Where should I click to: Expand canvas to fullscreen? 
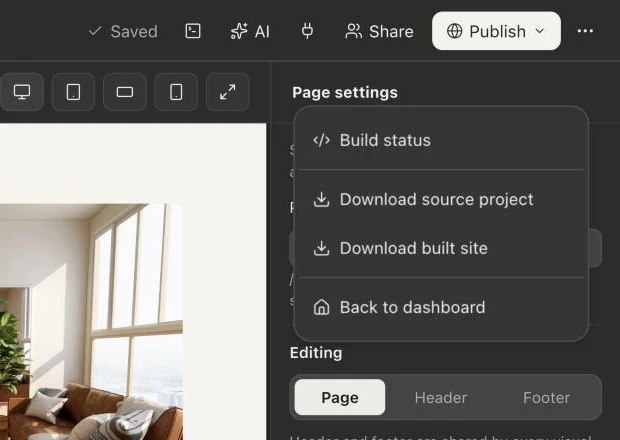tap(227, 92)
